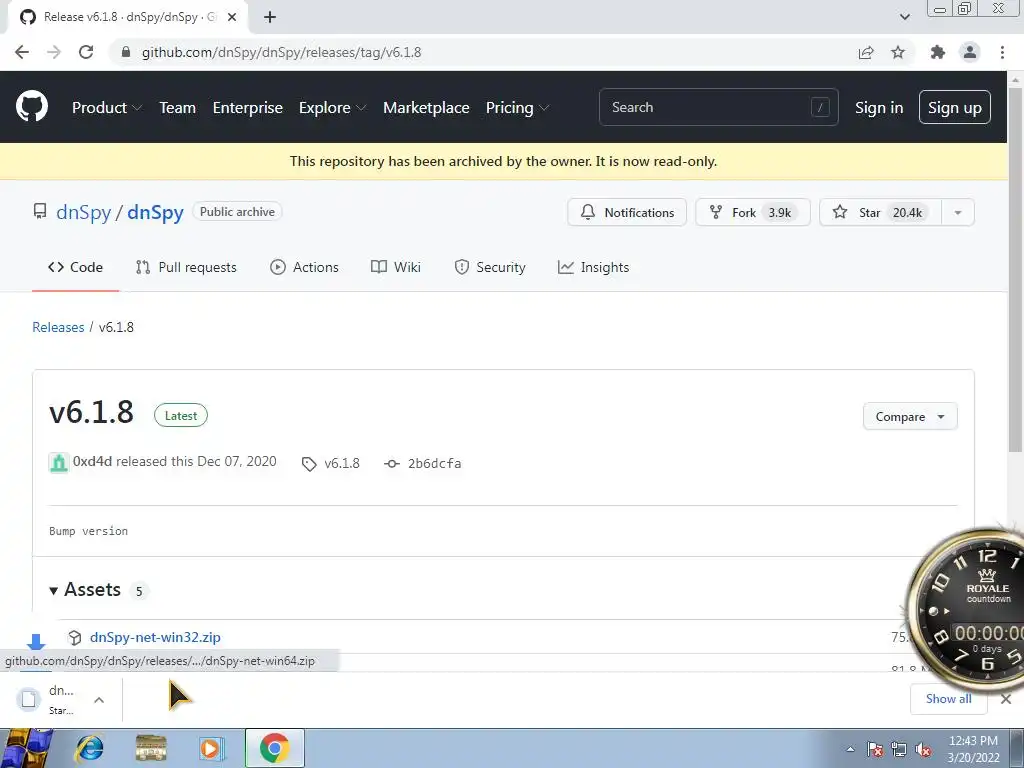Open the dnSpy owner link

pos(84,212)
